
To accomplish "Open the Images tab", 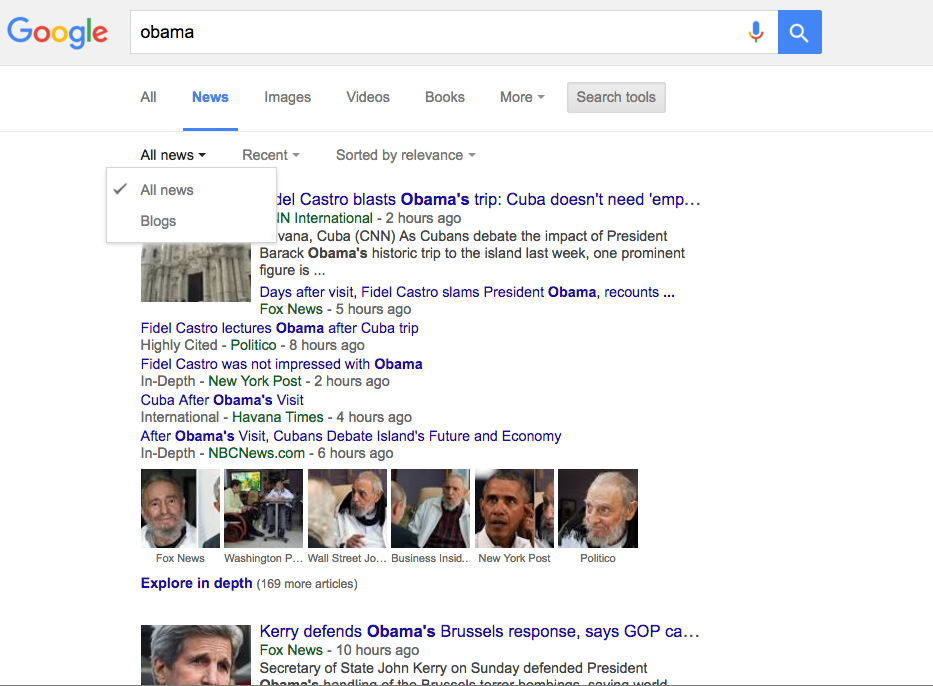I will coord(287,97).
